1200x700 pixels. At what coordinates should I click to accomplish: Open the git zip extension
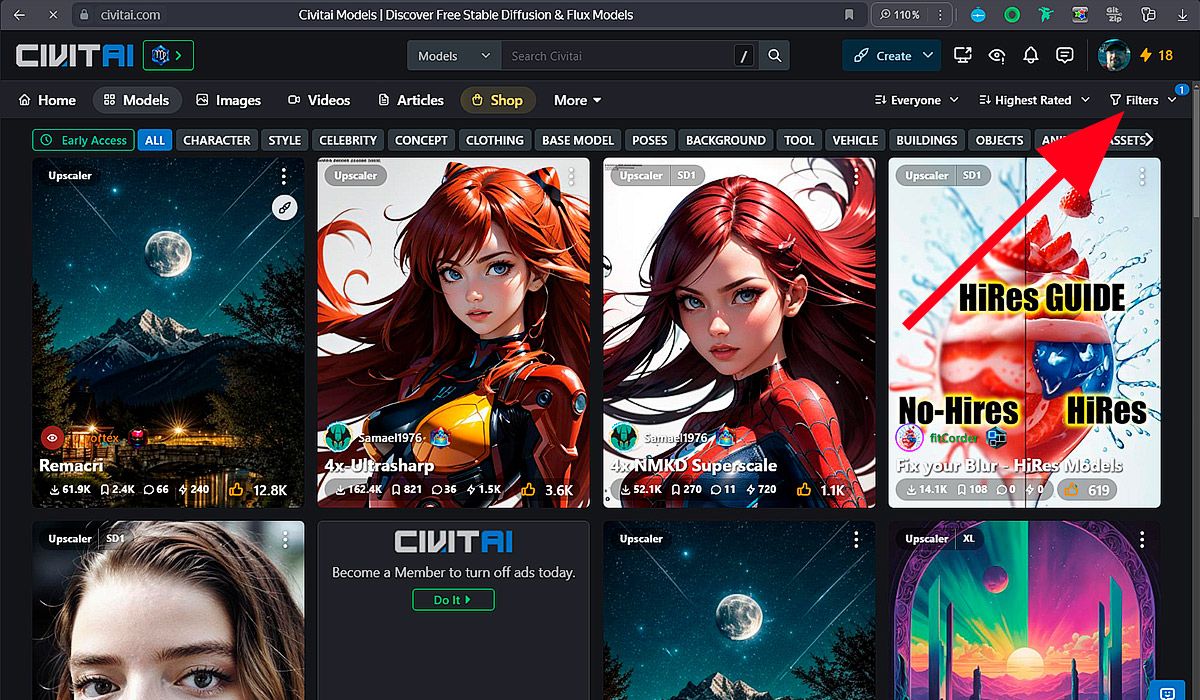(1114, 15)
